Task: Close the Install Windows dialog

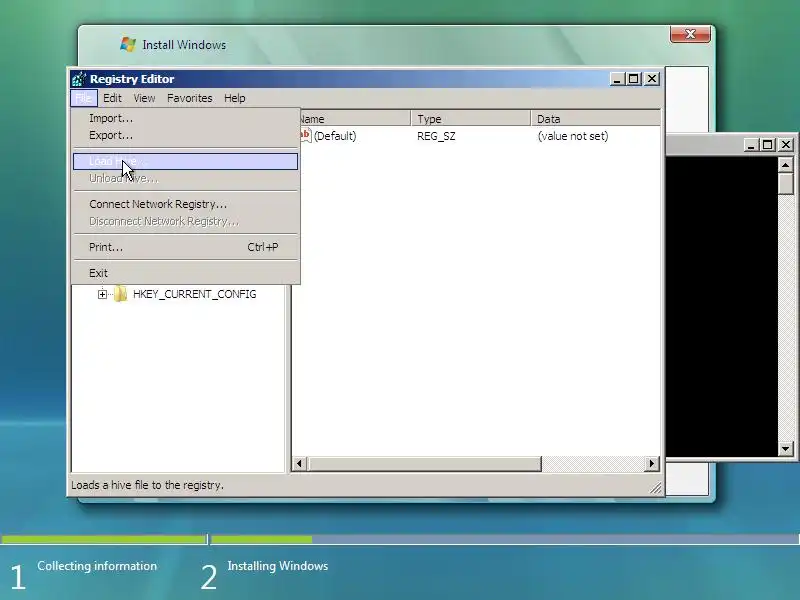Action: click(x=690, y=34)
